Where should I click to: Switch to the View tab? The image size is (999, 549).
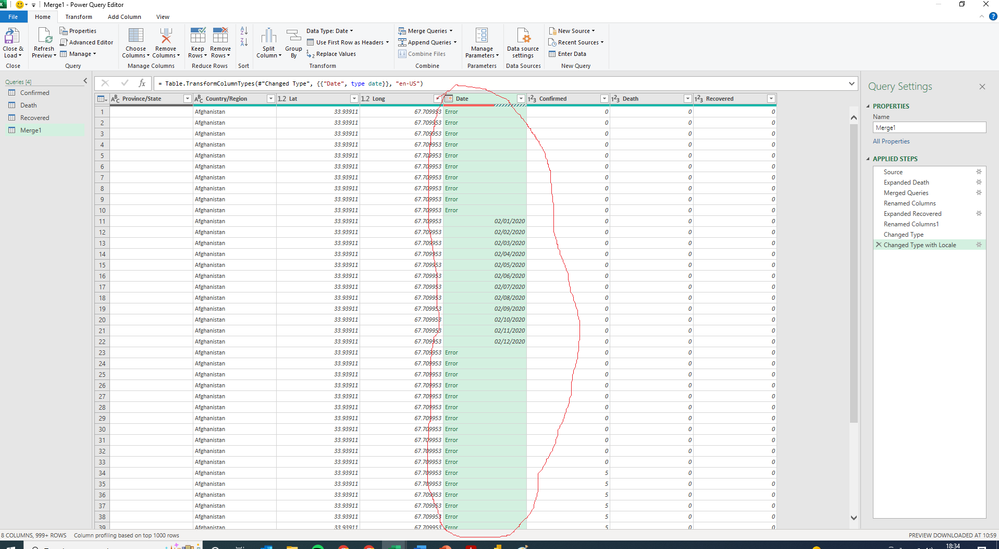pyautogui.click(x=163, y=17)
